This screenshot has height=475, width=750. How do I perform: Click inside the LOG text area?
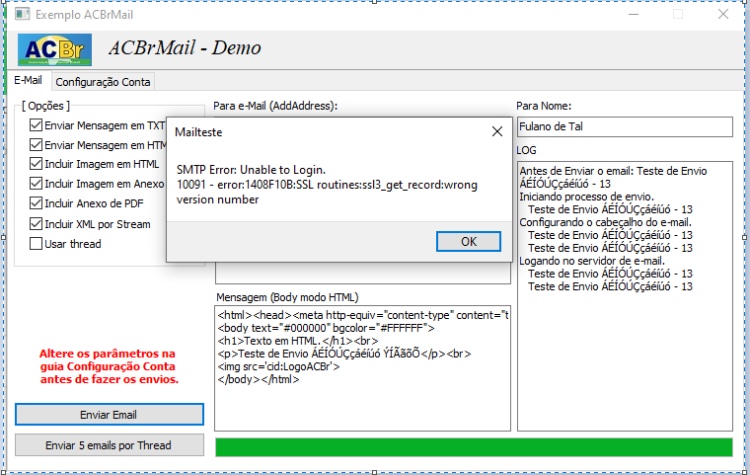(x=625, y=296)
